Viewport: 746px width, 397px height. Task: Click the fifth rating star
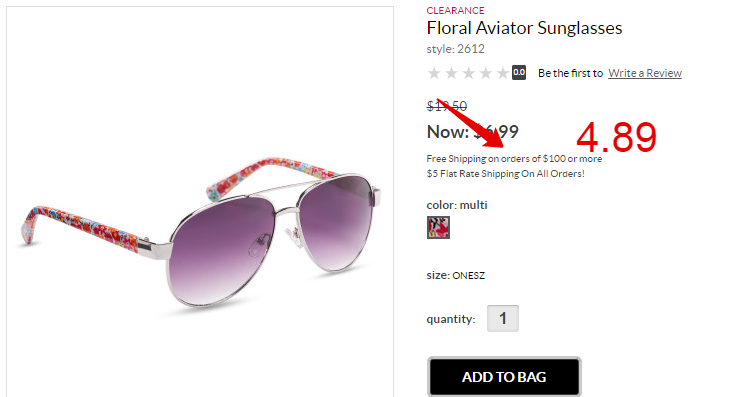[x=503, y=73]
